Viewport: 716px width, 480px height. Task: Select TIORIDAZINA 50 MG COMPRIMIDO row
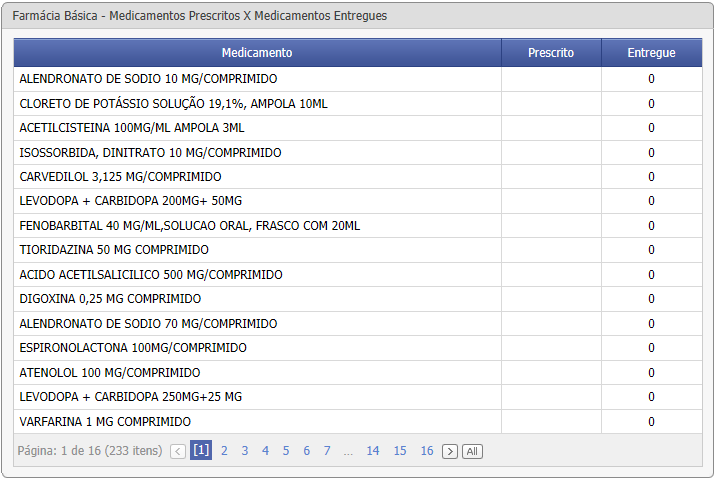358,250
